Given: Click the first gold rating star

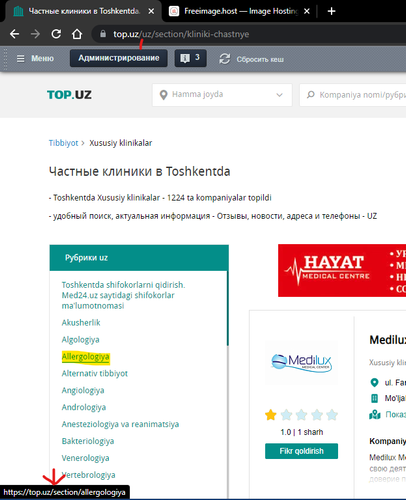Looking at the screenshot, I should click(x=271, y=415).
